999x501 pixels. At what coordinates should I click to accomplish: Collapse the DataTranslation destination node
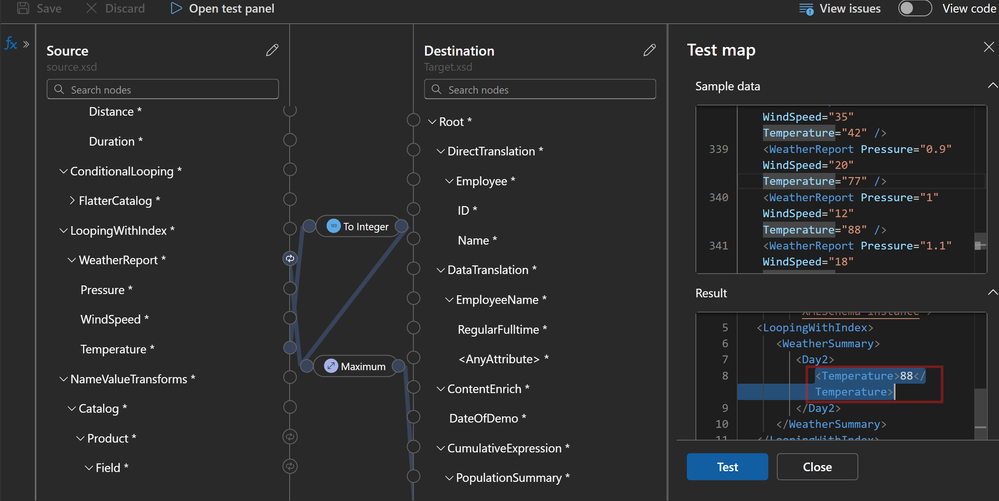[440, 270]
